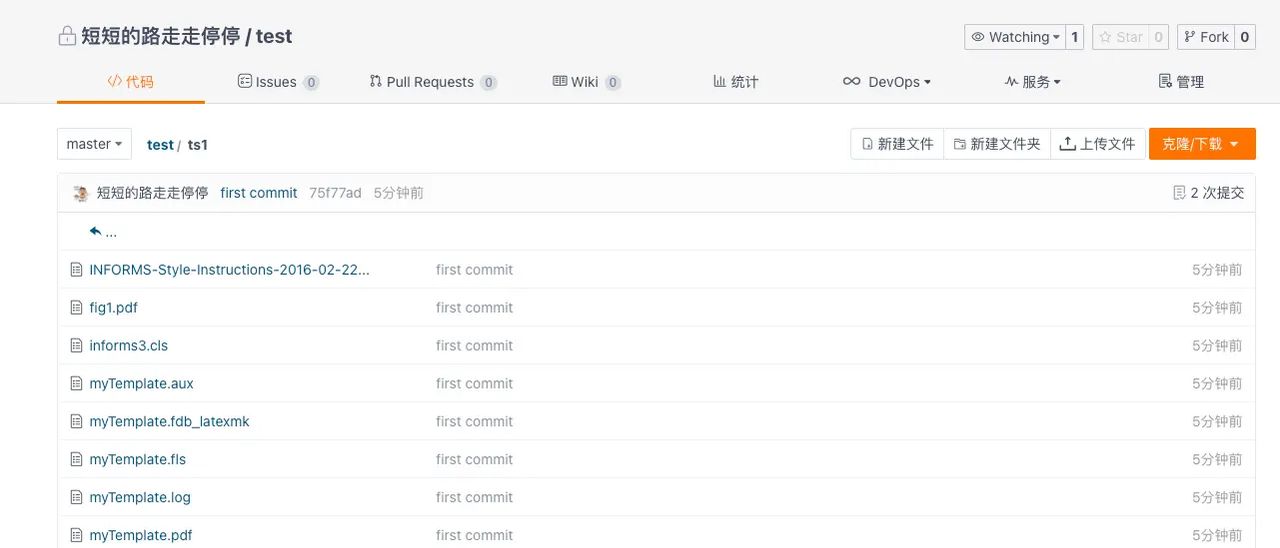This screenshot has height=548, width=1280.
Task: Click file icon next to fig1.pdf
Action: 76,308
